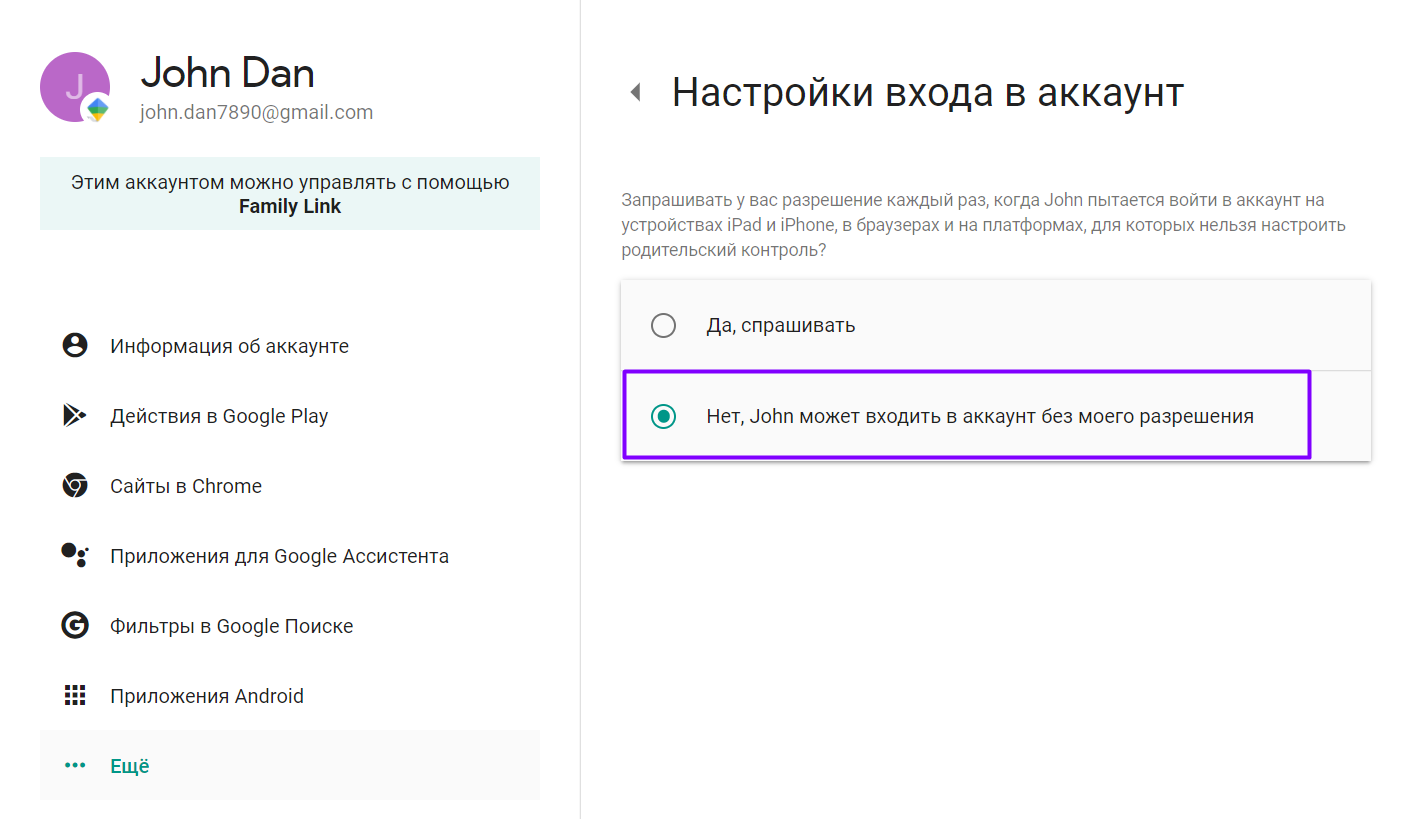Click John Dan's purple avatar

tap(75, 87)
